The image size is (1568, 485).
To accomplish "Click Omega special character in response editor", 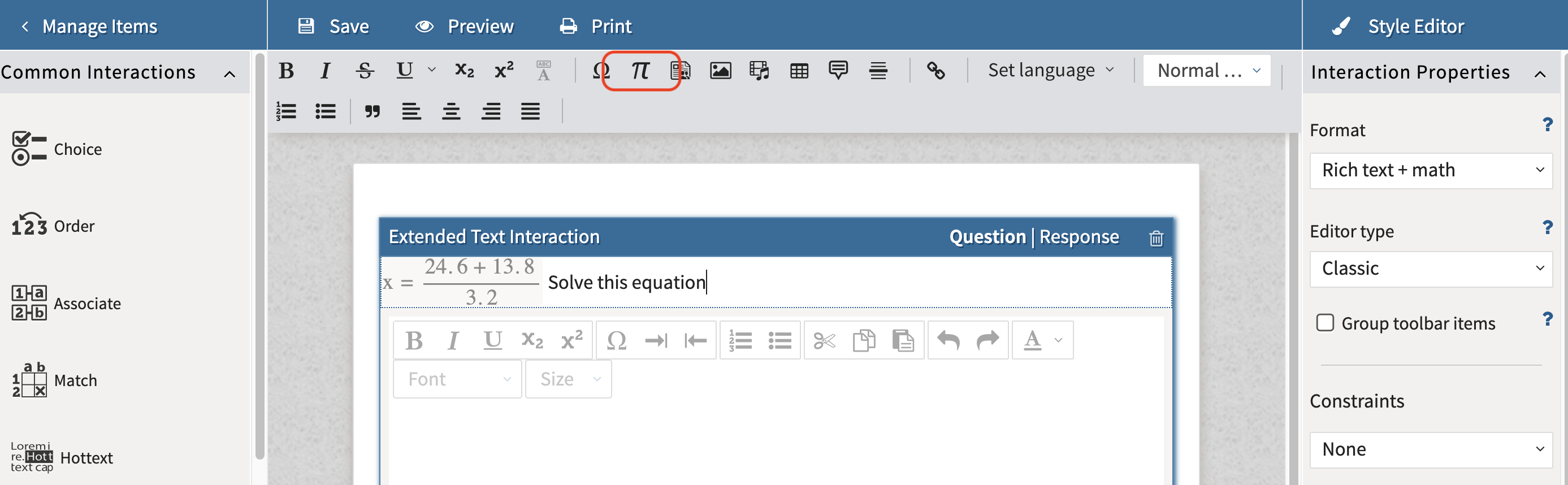I will click(x=617, y=340).
